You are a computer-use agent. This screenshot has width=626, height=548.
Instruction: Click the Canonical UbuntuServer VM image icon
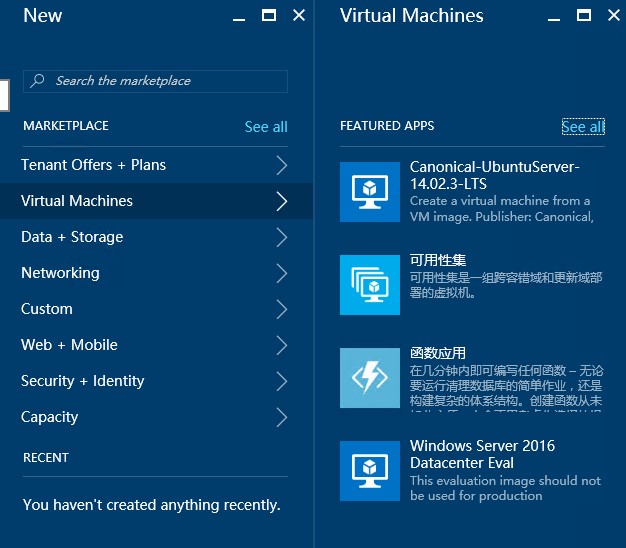[x=370, y=192]
